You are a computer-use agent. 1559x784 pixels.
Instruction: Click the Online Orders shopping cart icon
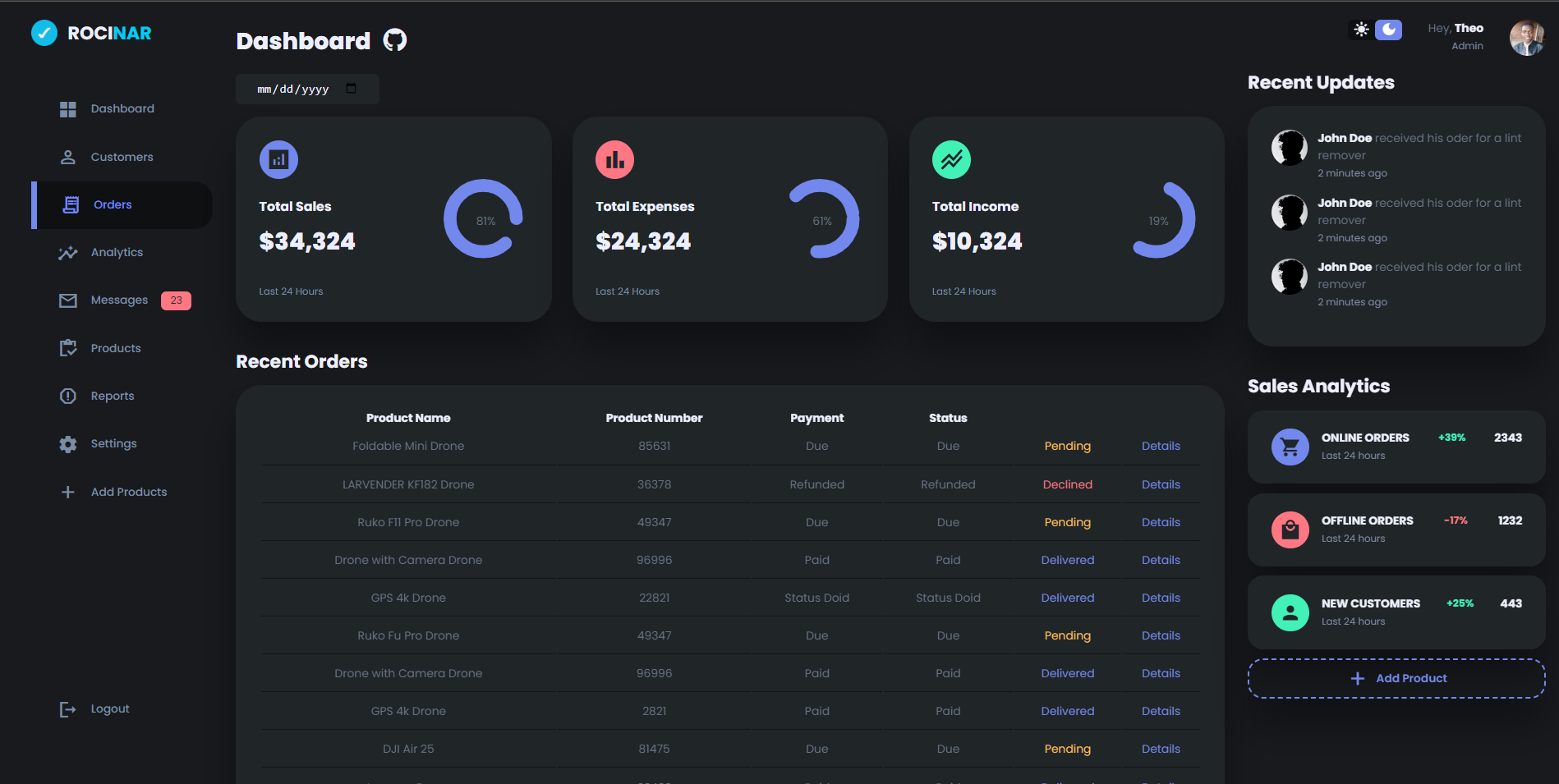(x=1290, y=447)
